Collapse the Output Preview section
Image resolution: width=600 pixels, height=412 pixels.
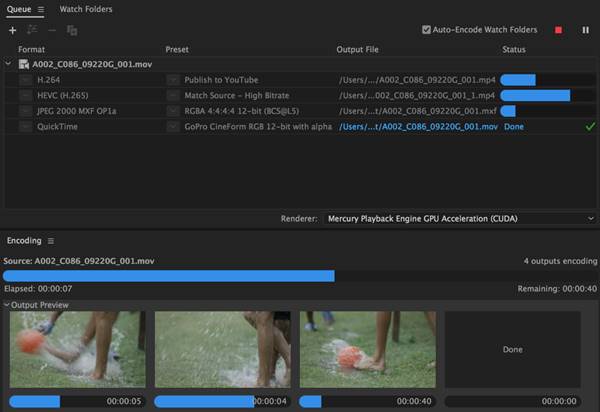(6, 304)
